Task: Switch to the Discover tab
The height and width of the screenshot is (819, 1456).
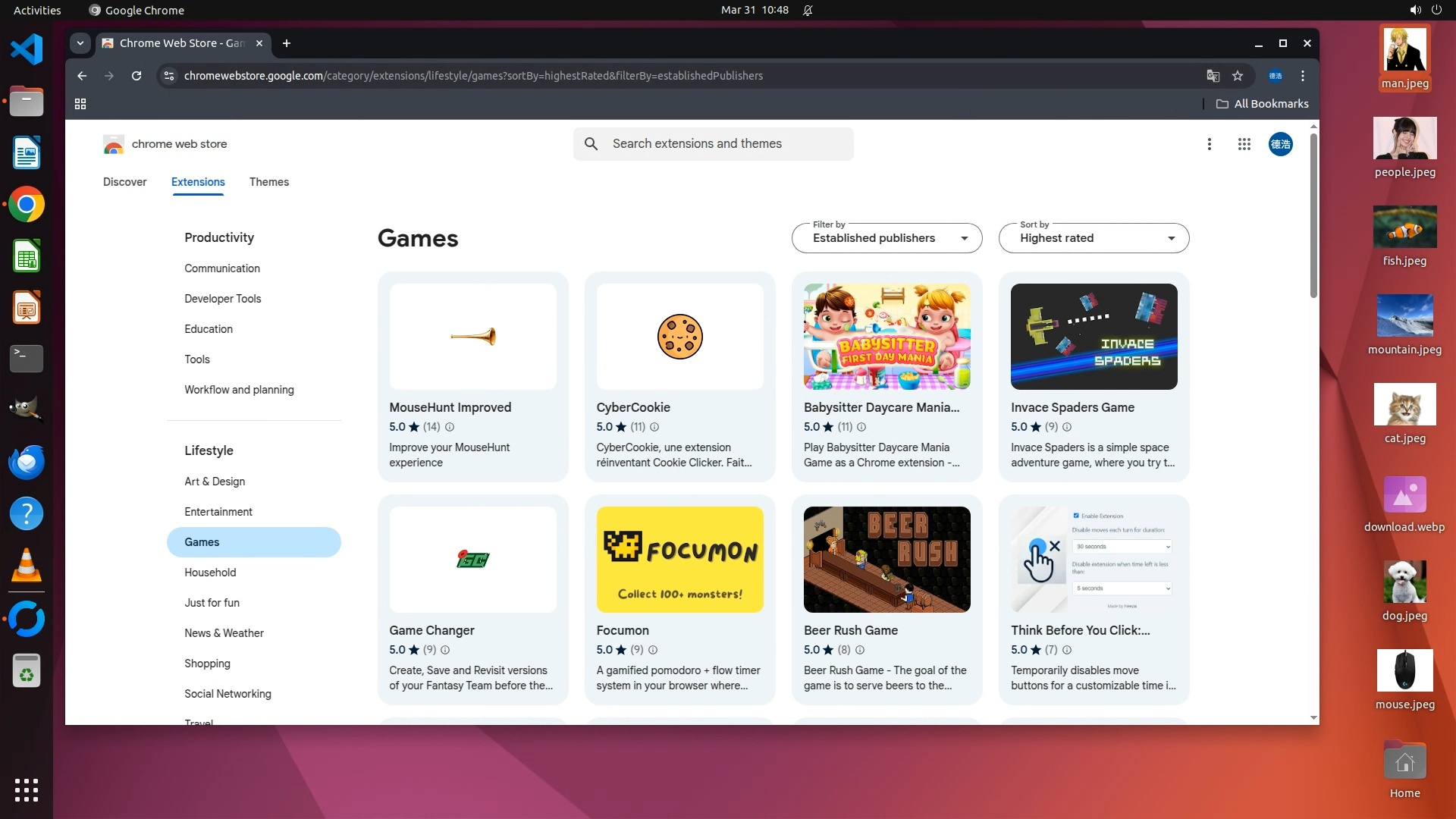Action: [x=124, y=182]
